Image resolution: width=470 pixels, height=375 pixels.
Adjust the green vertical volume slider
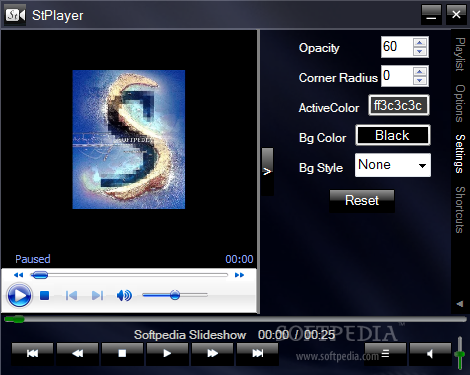tap(460, 354)
